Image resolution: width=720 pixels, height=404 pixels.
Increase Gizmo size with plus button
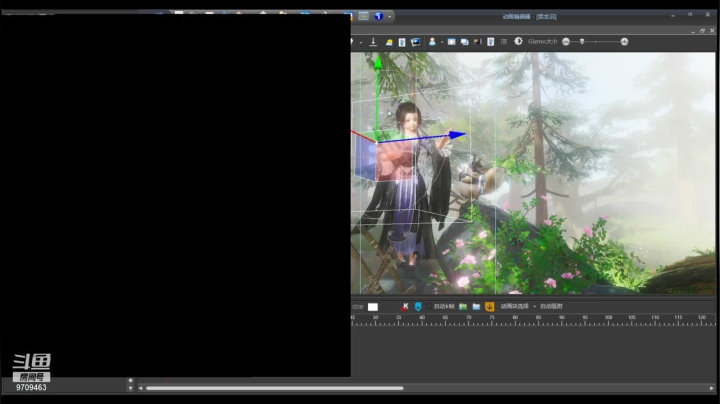(624, 42)
